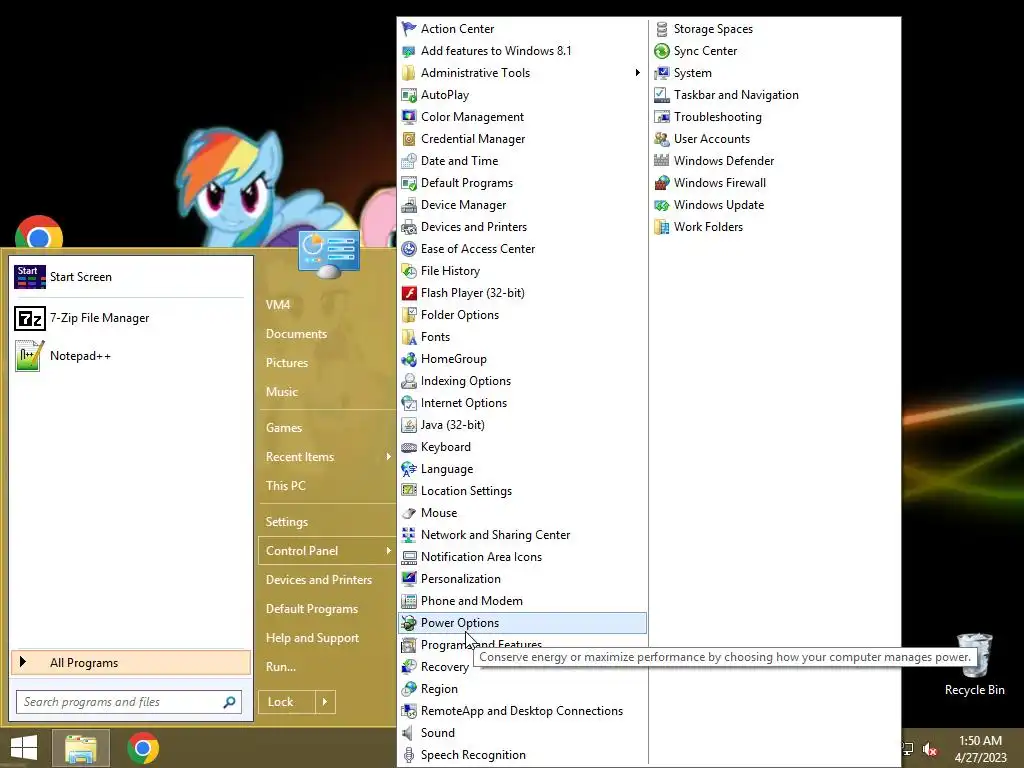Click the Windows Start button

coord(24,748)
